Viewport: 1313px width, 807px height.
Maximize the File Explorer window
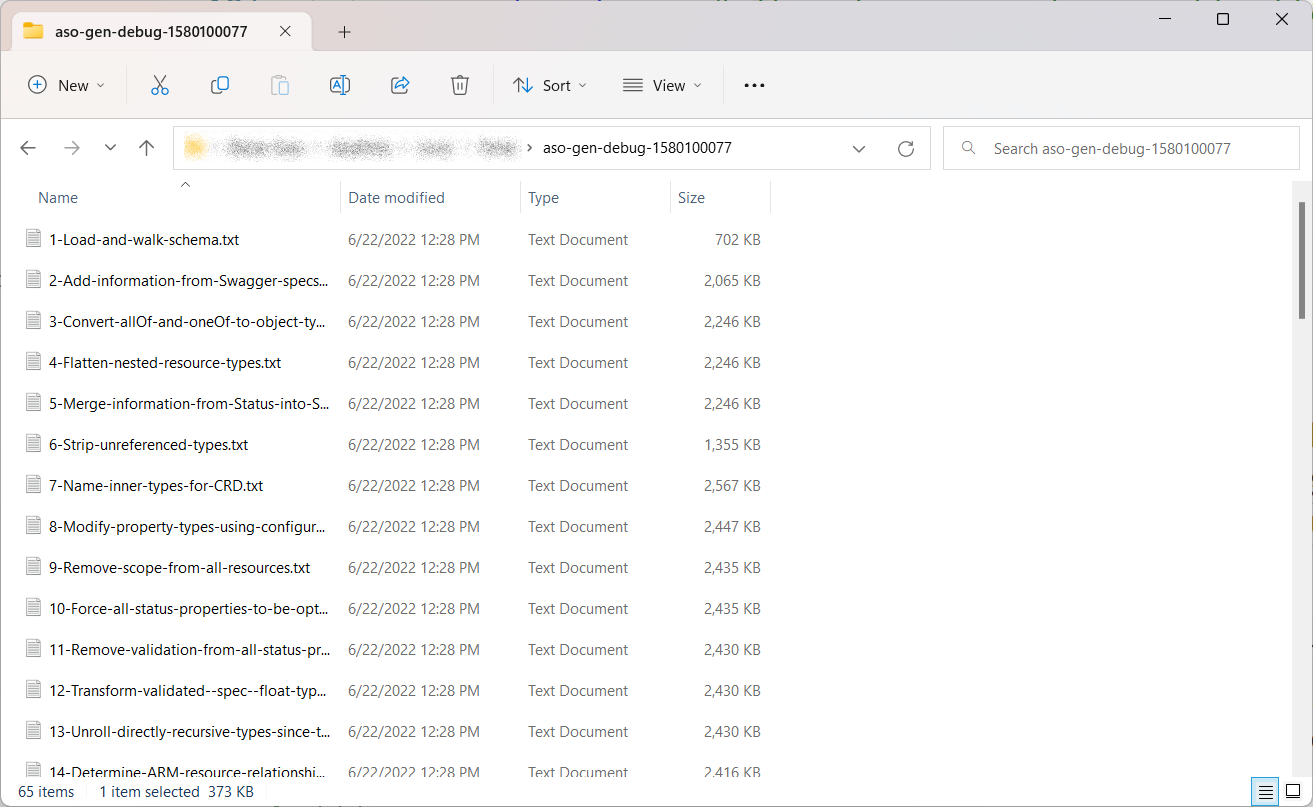[1223, 19]
